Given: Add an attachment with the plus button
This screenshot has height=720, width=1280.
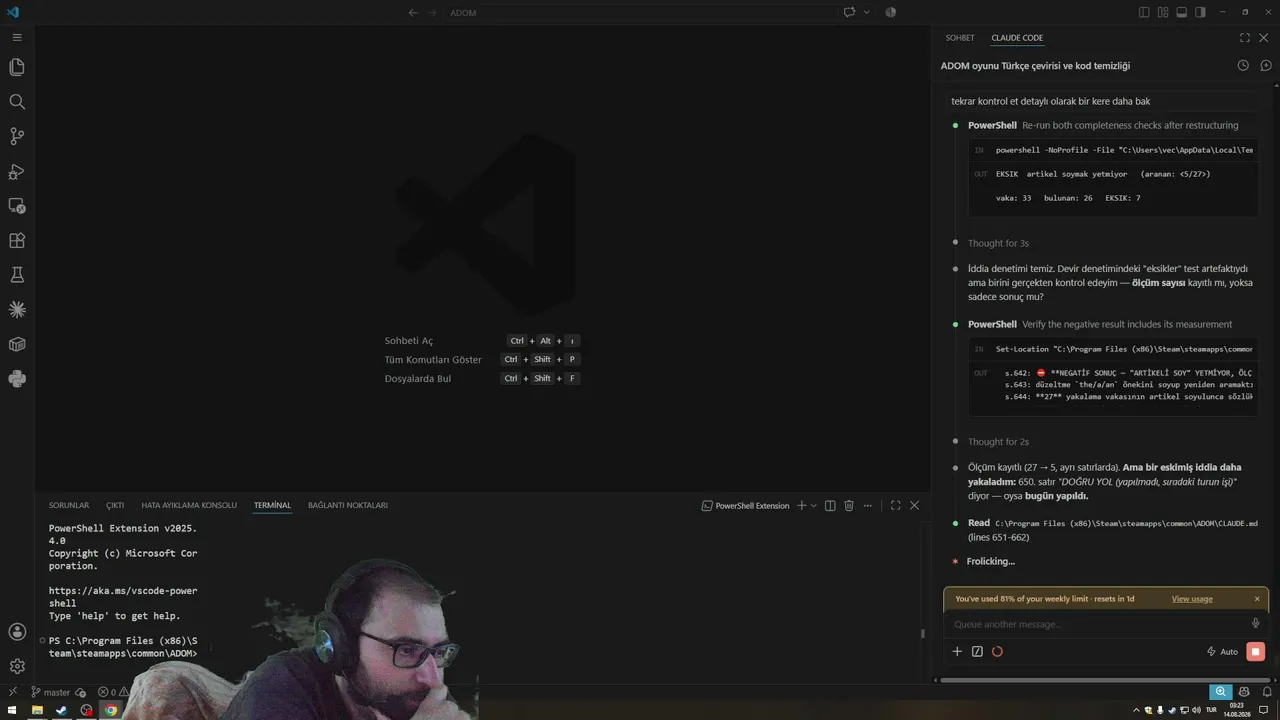Looking at the screenshot, I should [957, 652].
